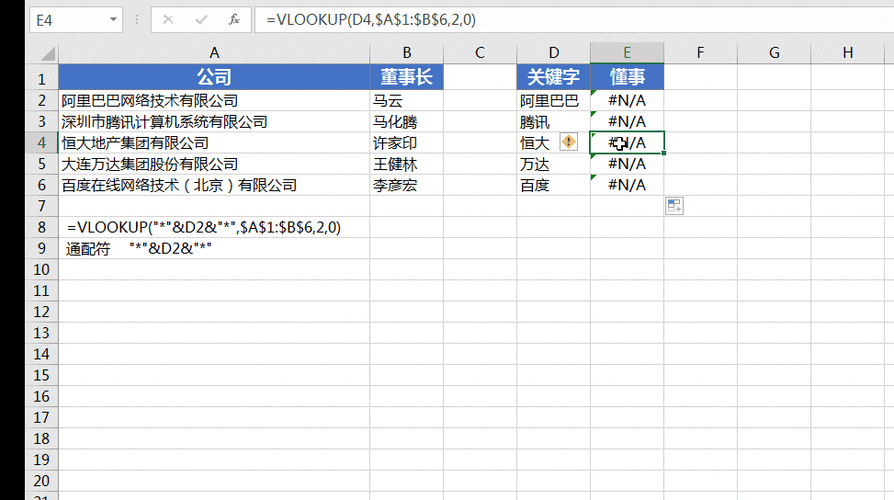The image size is (894, 500).
Task: Select cell 深圳市腾讯计算机系统有限公司
Action: click(214, 121)
